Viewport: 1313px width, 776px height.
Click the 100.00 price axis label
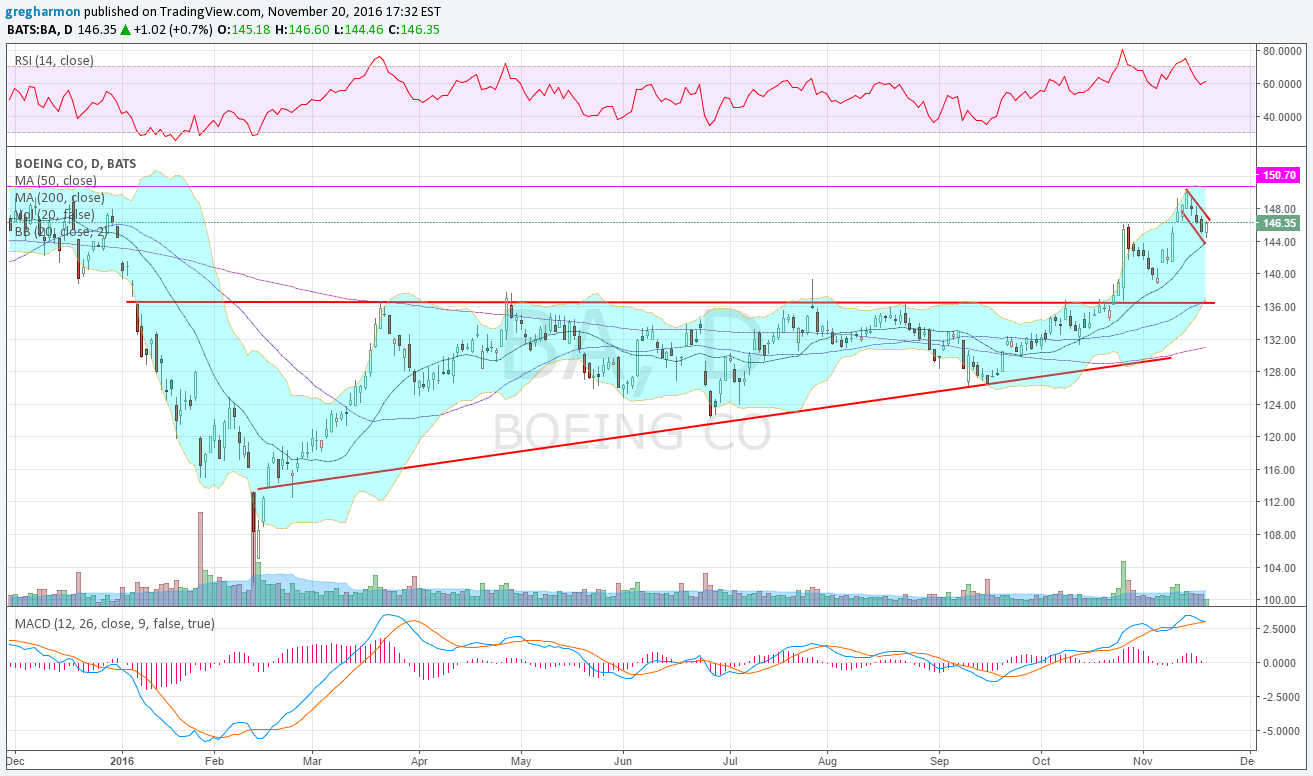point(1278,600)
